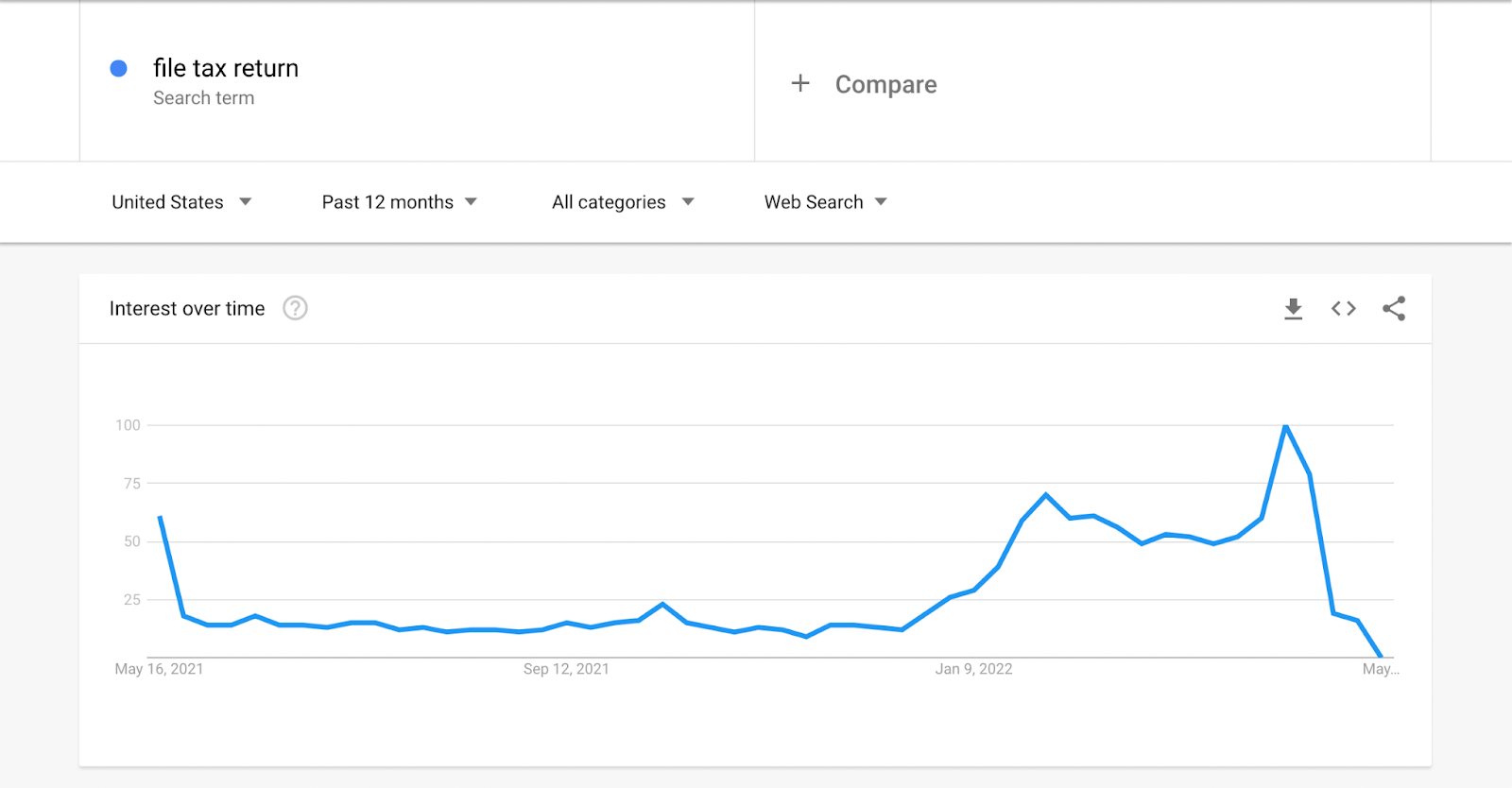Image resolution: width=1512 pixels, height=788 pixels.
Task: Click the blue dot beside 'file tax return'
Action: 118,67
